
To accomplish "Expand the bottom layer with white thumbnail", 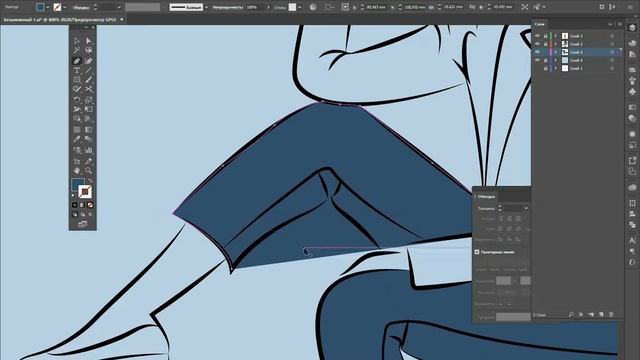I will tap(556, 69).
